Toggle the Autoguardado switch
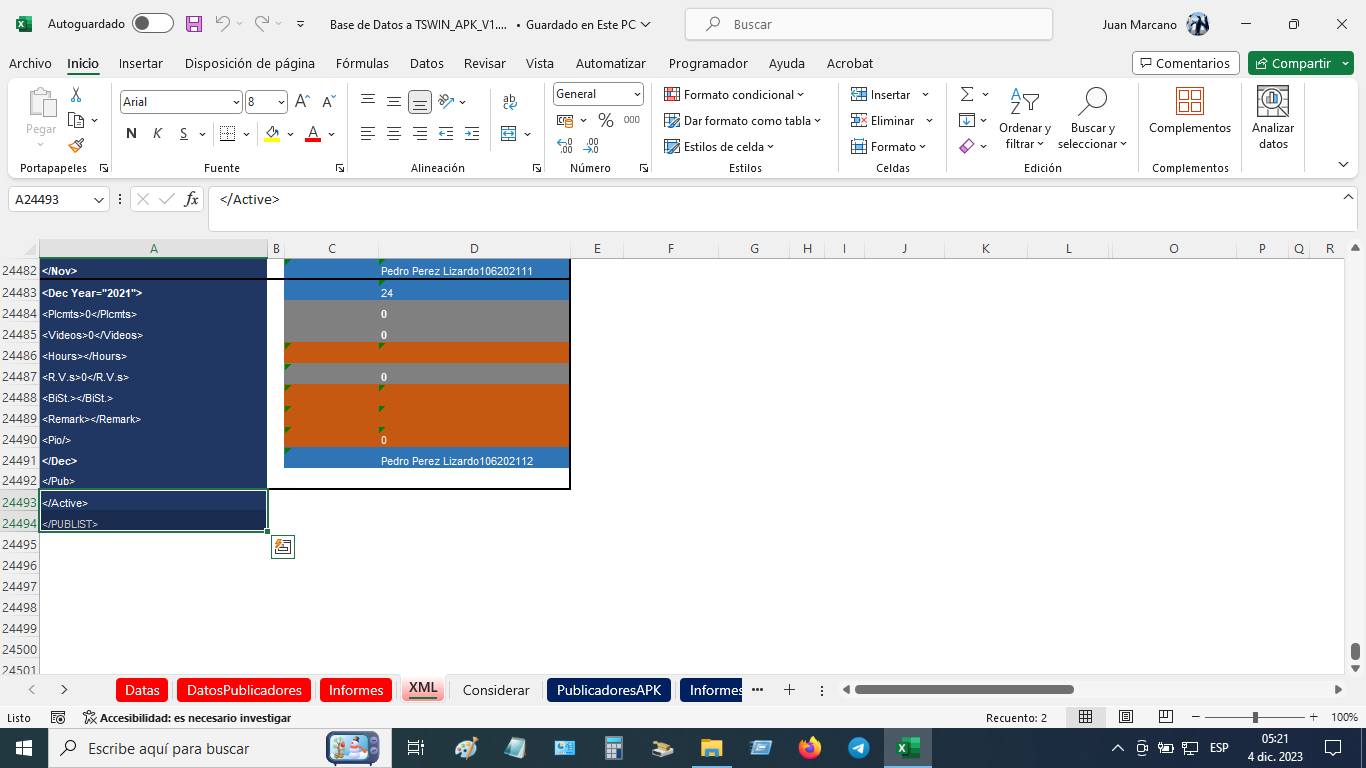 [x=152, y=24]
